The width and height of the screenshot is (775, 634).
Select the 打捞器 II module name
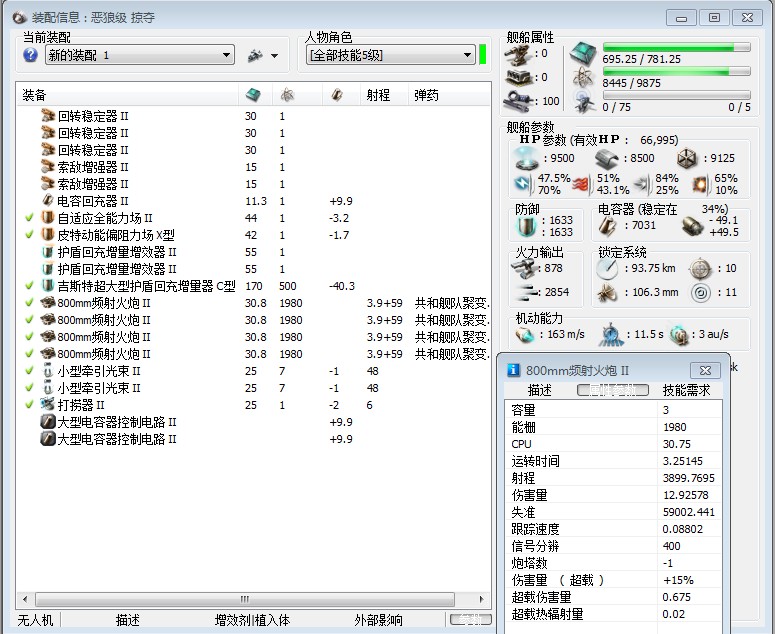(x=81, y=405)
